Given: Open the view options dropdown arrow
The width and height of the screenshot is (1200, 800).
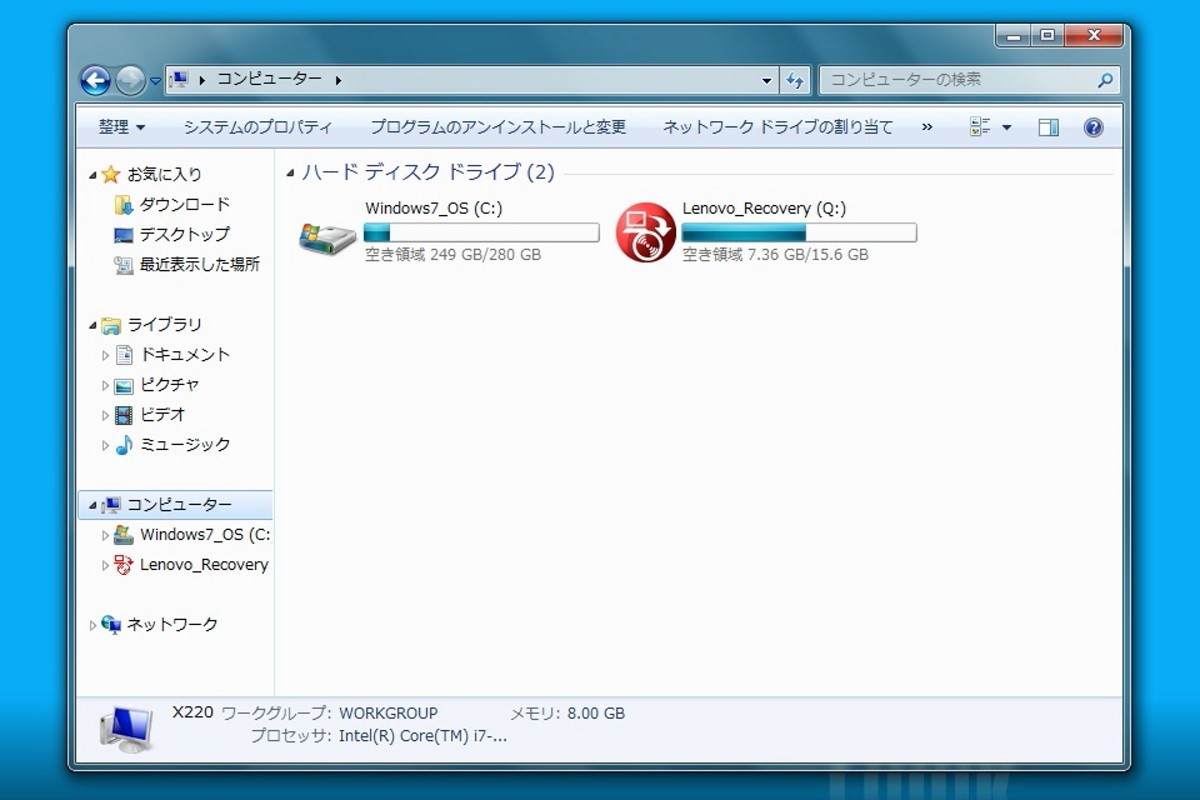Looking at the screenshot, I should coord(1006,128).
